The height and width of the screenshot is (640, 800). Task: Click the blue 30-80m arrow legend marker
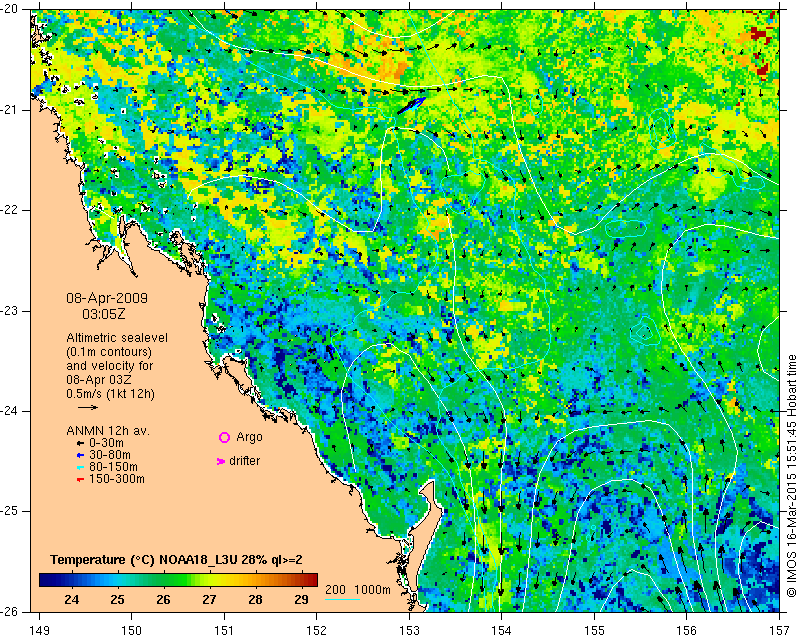click(80, 455)
